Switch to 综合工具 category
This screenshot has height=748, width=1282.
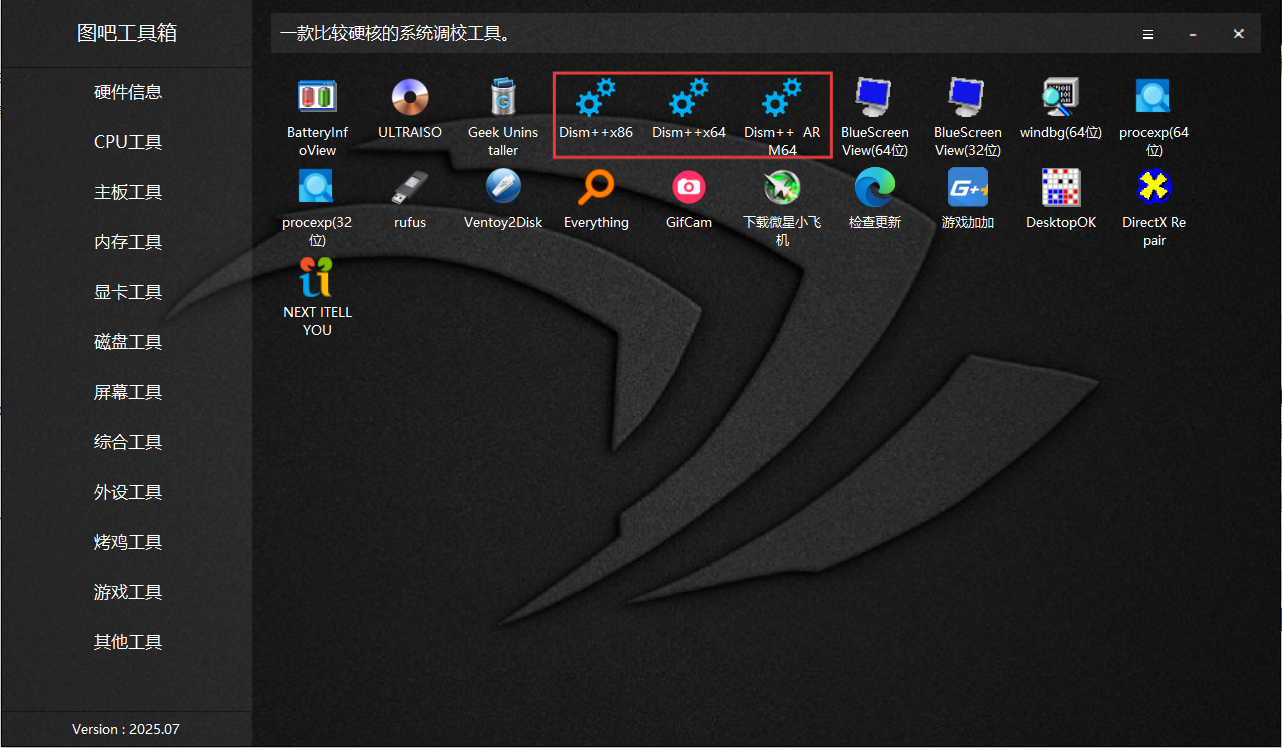[127, 442]
